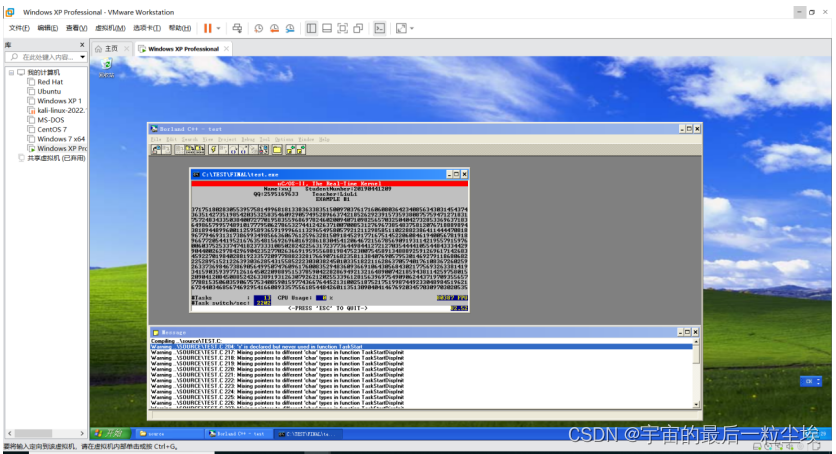
Task: Close the 库 library panel
Action: coord(82,45)
